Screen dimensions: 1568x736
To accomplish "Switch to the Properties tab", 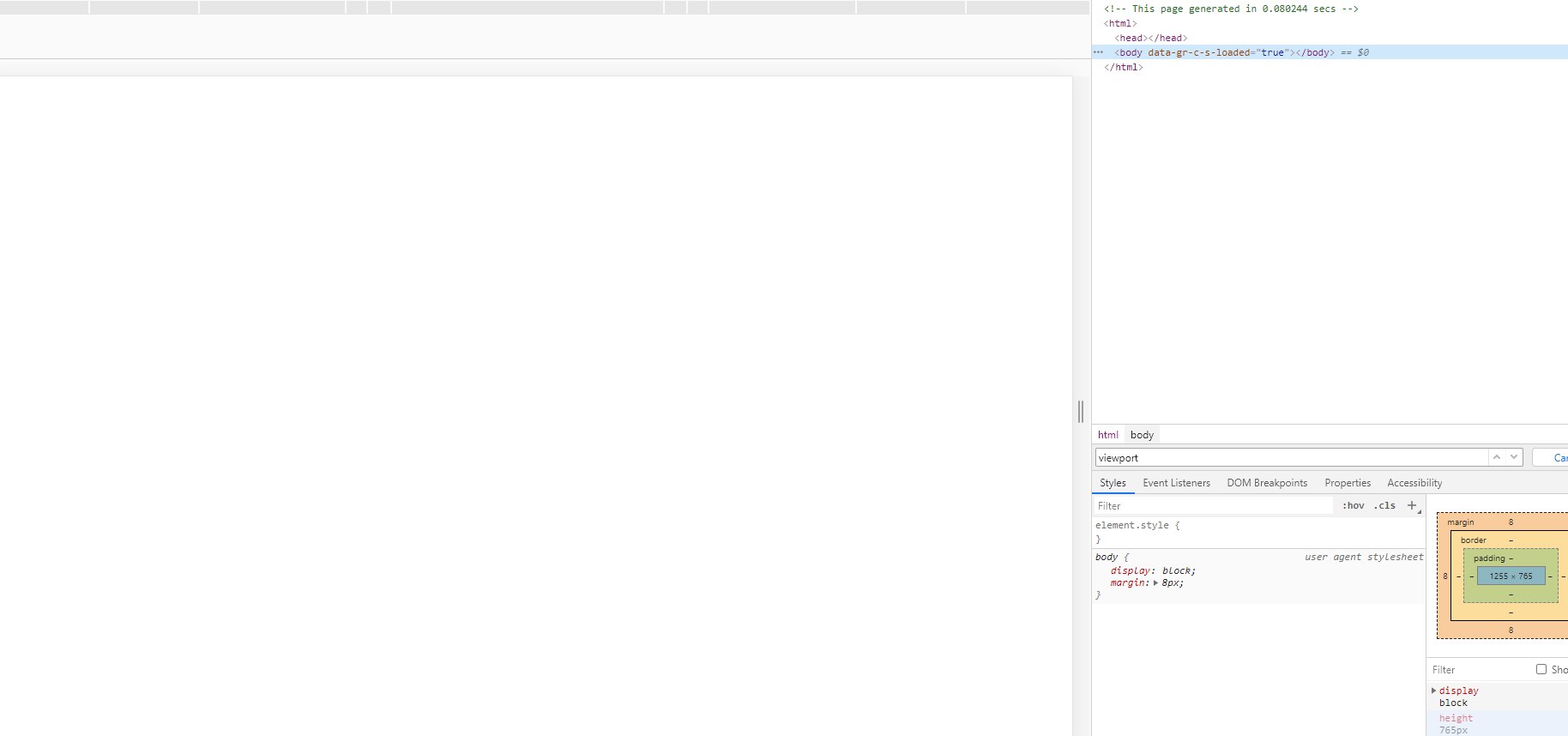I will click(x=1348, y=483).
